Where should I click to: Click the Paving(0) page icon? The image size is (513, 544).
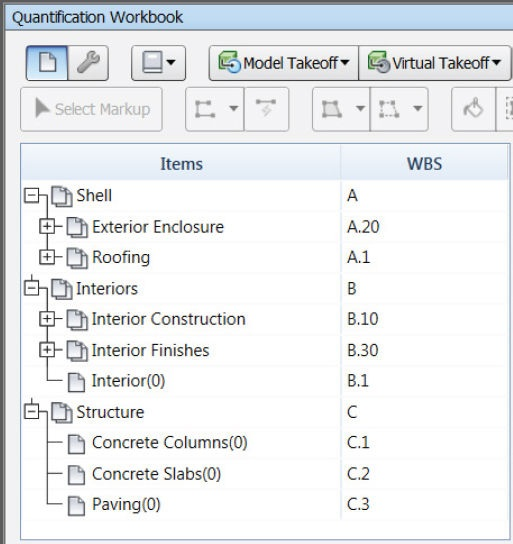[76, 505]
